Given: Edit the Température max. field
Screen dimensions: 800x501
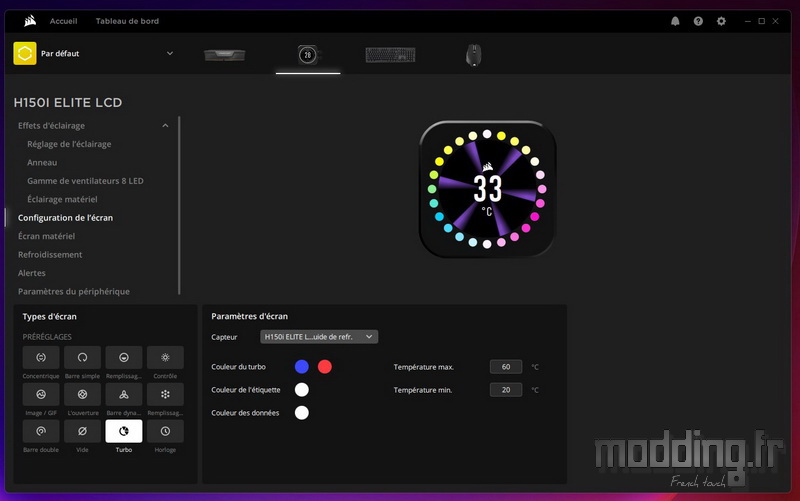Looking at the screenshot, I should (x=506, y=367).
